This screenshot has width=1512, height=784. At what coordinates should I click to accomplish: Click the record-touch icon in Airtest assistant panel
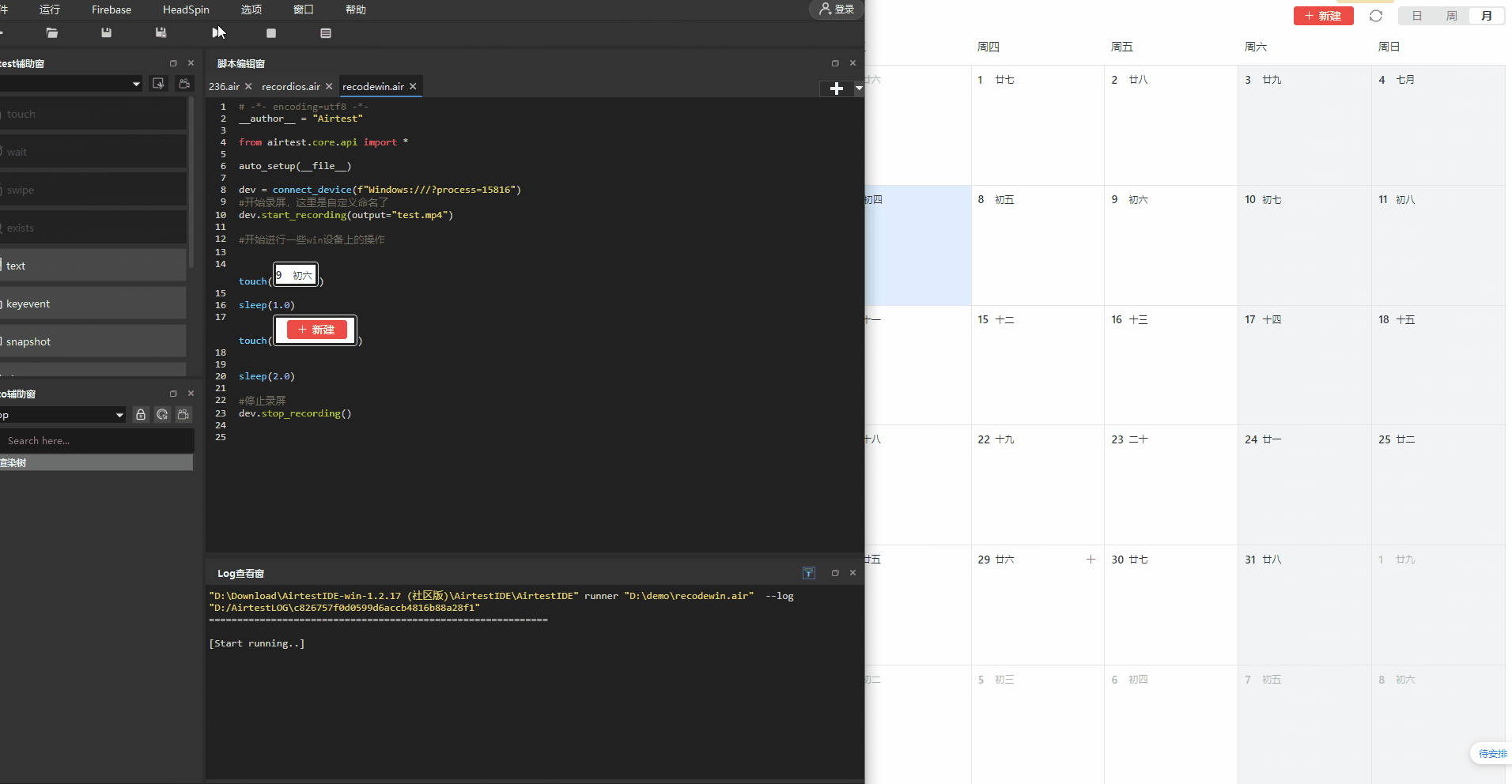(x=159, y=83)
